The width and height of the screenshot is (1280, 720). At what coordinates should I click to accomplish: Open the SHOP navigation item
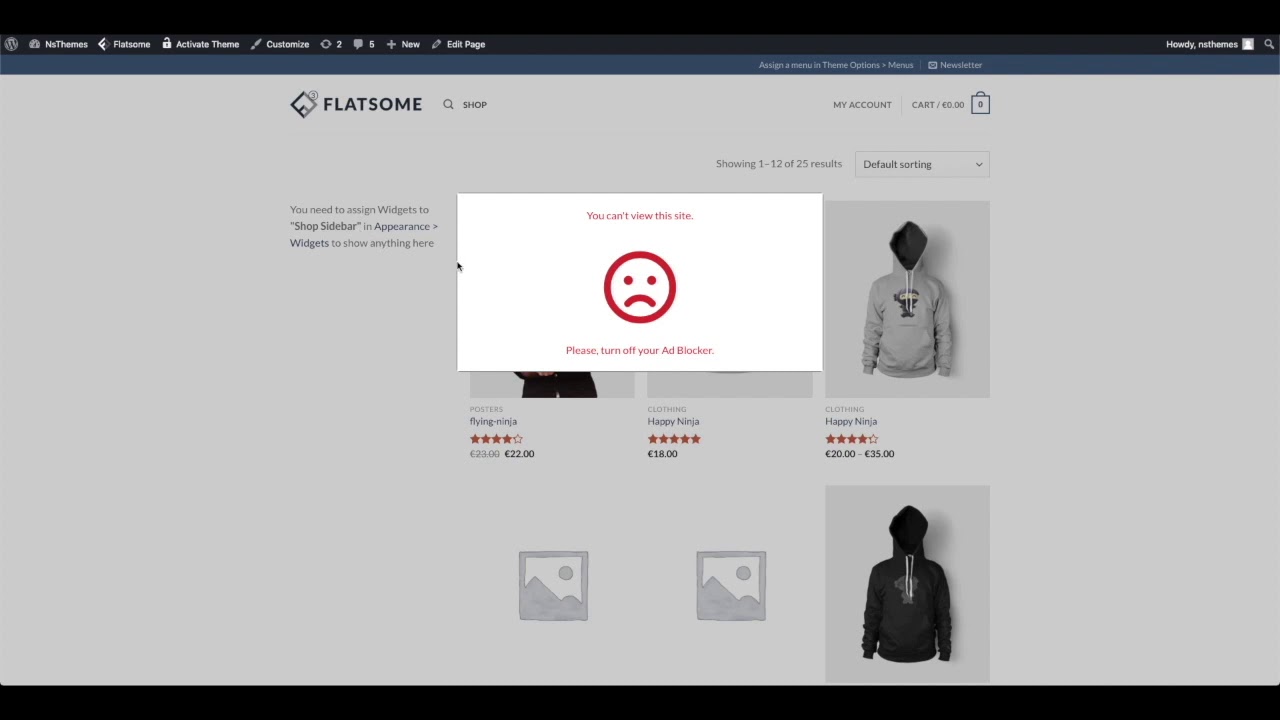tap(475, 104)
